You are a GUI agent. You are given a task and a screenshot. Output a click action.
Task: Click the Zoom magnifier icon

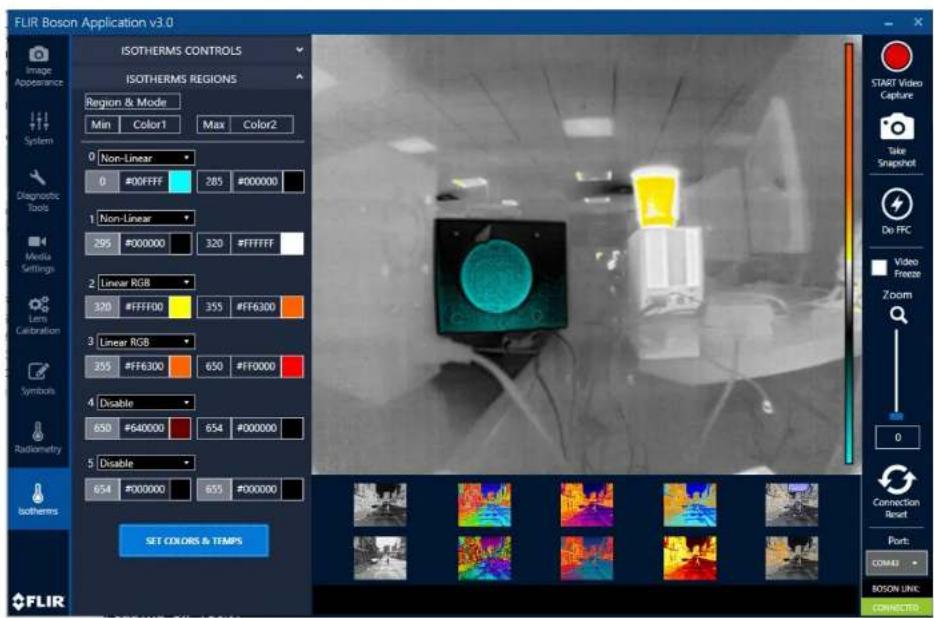point(898,315)
